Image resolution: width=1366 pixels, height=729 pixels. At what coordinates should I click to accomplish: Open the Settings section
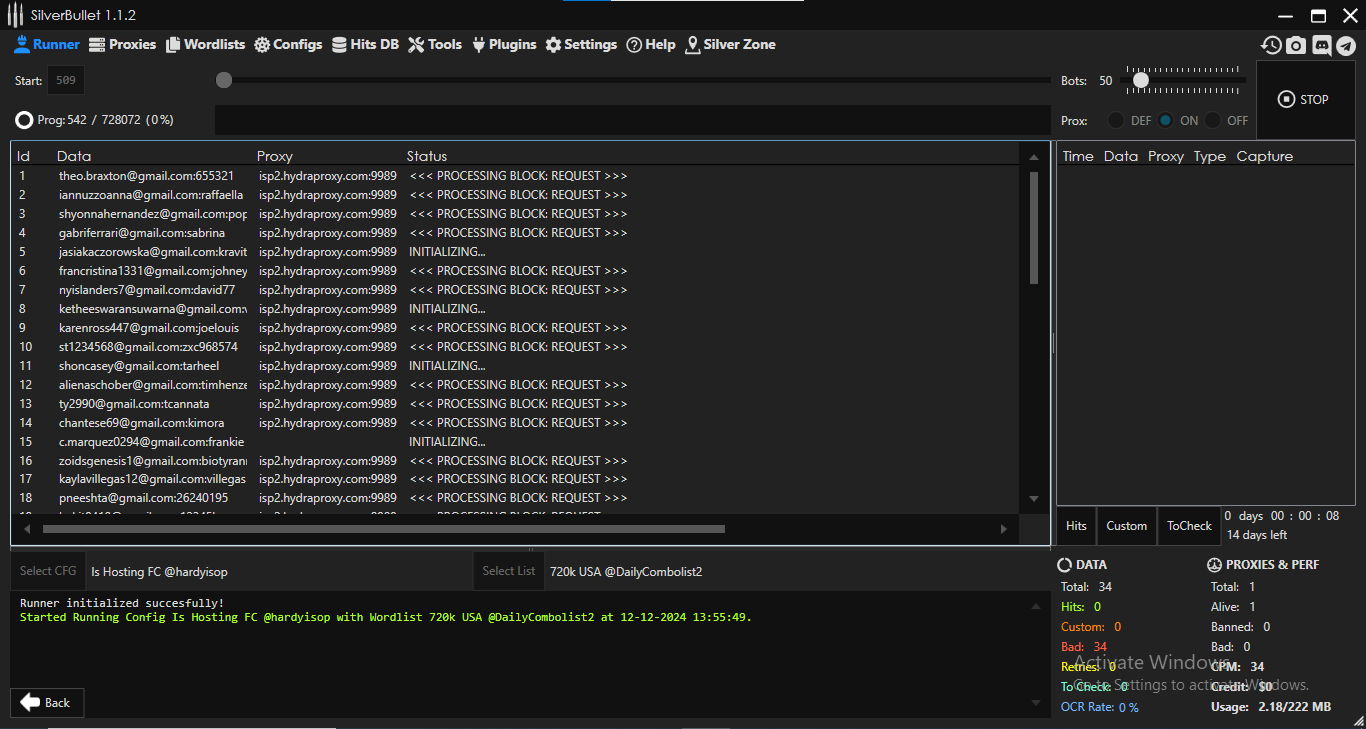tap(581, 44)
